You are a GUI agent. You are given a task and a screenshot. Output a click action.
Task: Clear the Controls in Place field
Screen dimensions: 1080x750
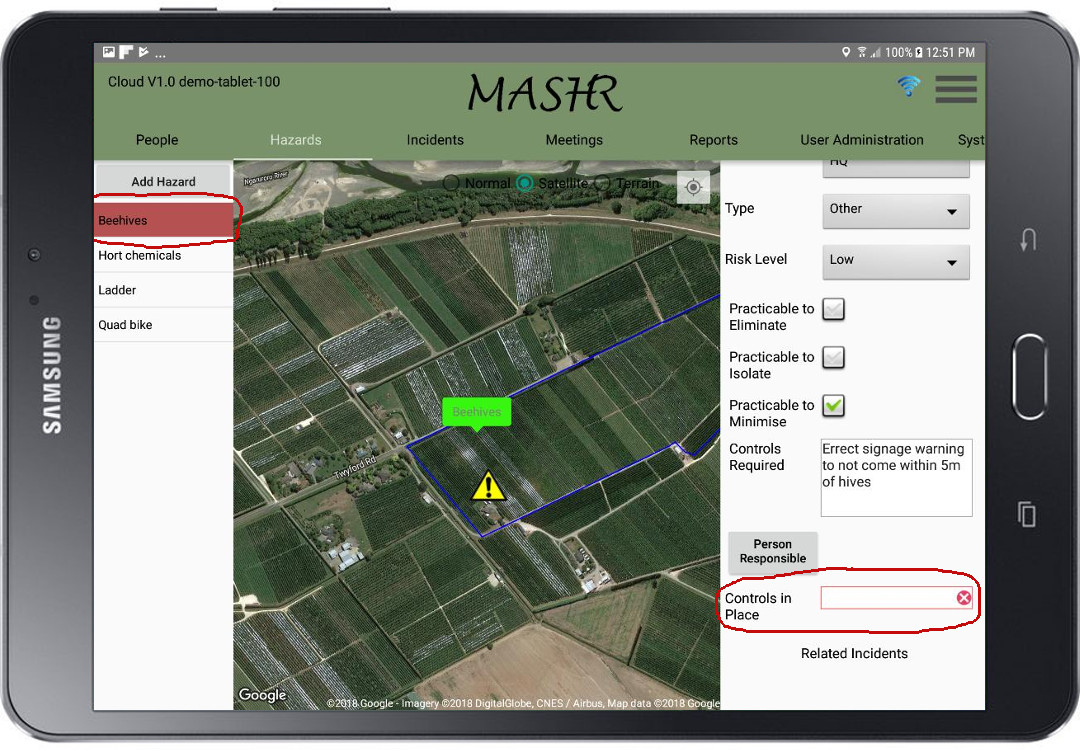coord(963,598)
